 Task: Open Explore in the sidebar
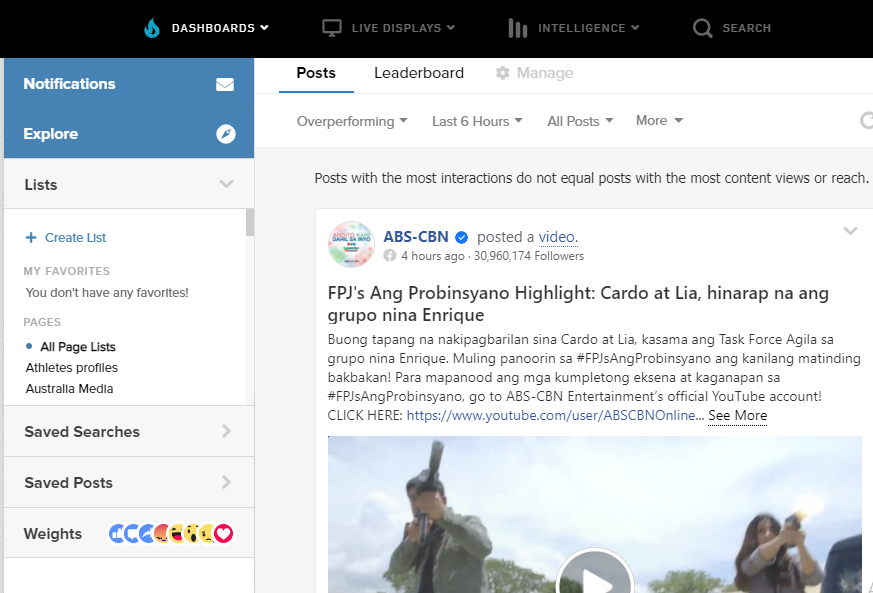pos(129,134)
